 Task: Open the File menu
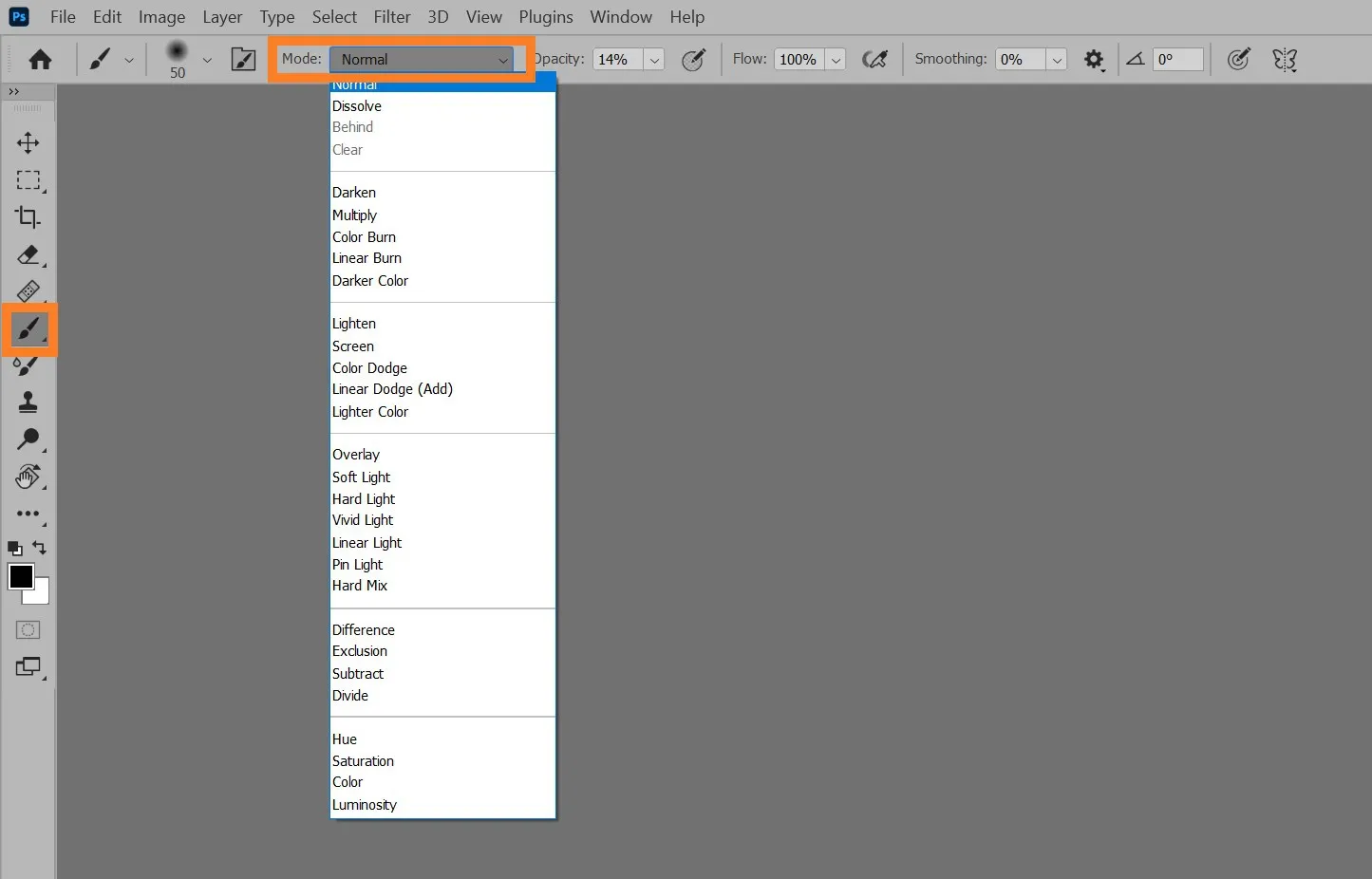click(x=63, y=17)
